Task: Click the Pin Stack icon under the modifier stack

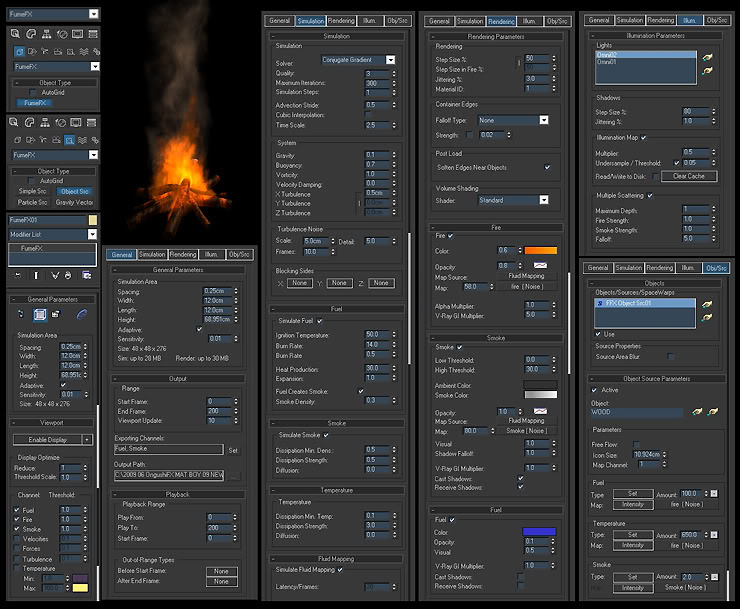Action: tap(17, 275)
